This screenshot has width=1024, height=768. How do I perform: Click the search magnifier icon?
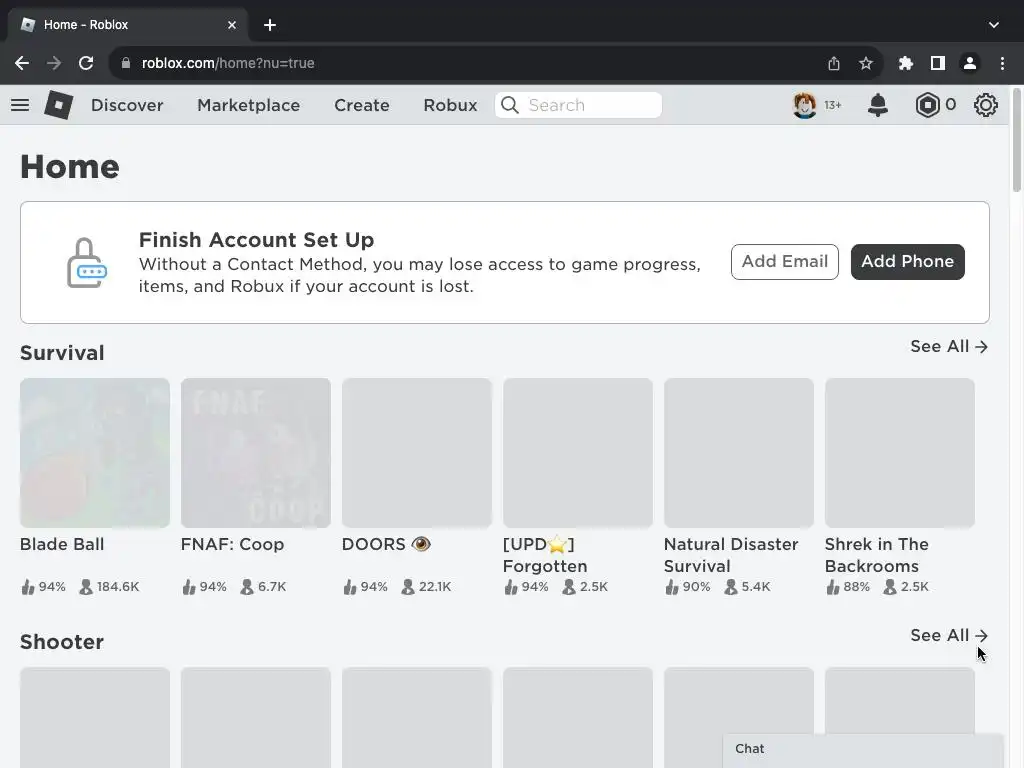510,105
